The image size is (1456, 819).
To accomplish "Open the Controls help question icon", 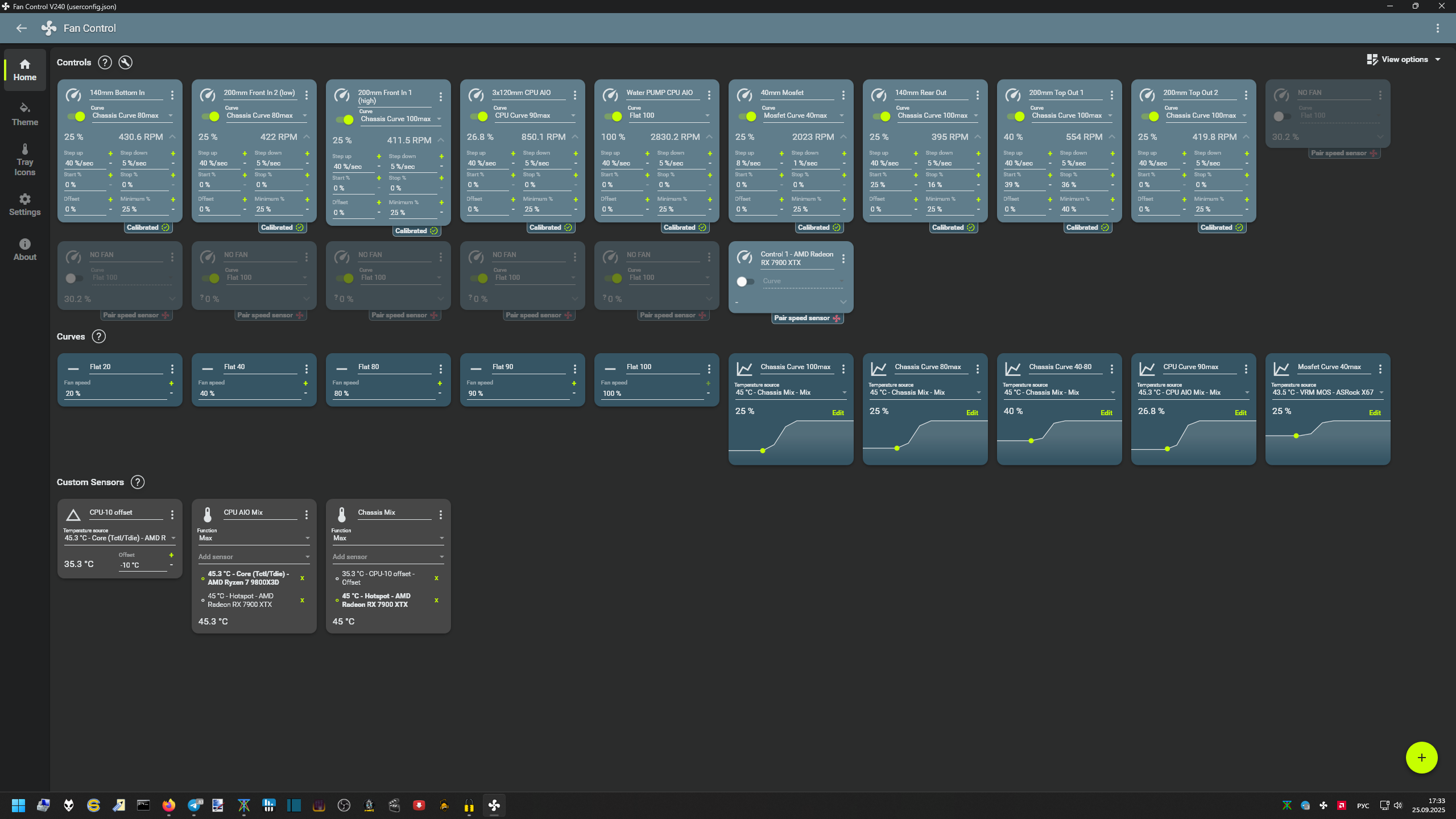I will pos(105,63).
